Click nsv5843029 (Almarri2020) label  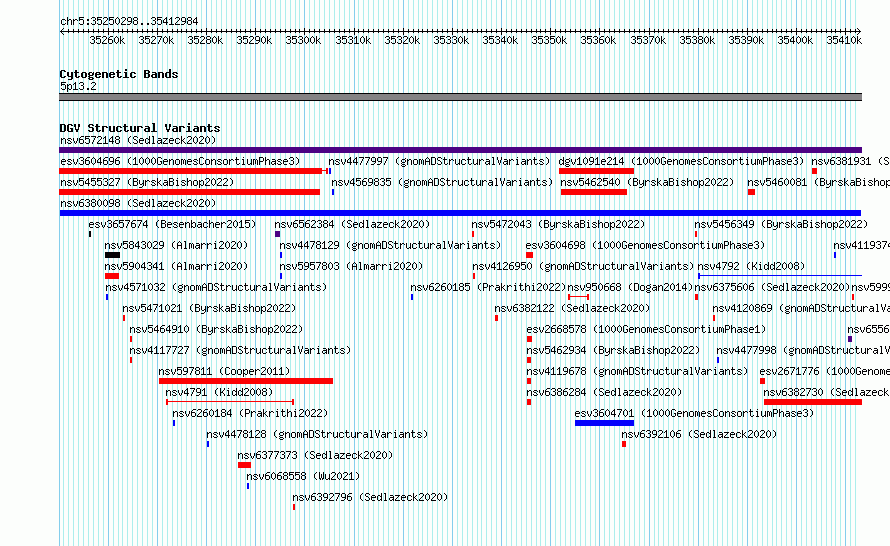(176, 245)
